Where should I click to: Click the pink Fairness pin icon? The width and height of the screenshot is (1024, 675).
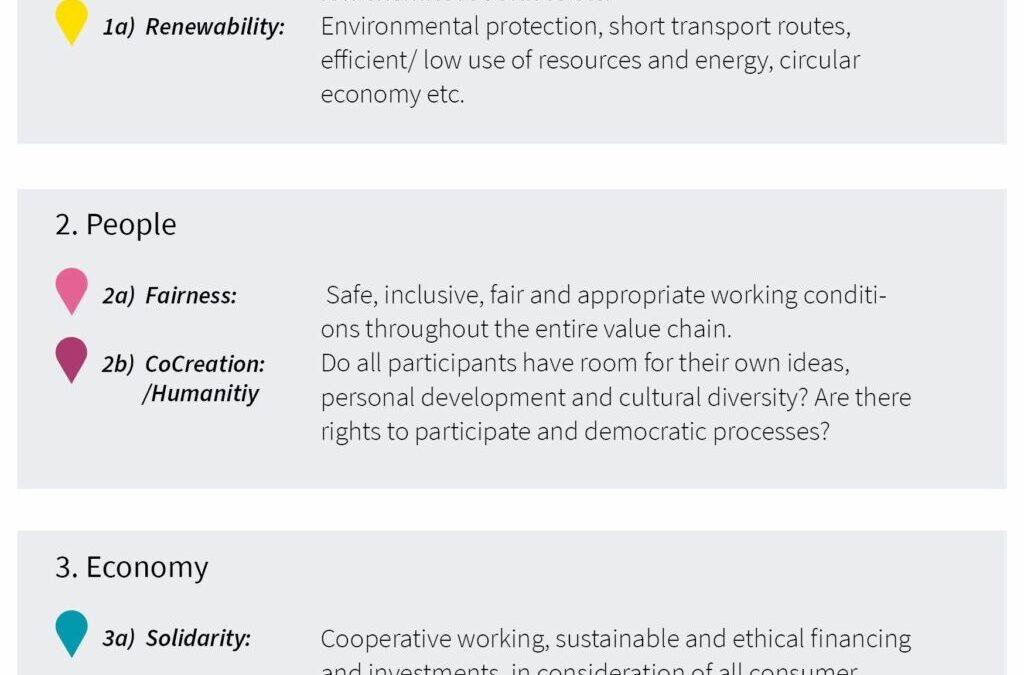[x=71, y=291]
